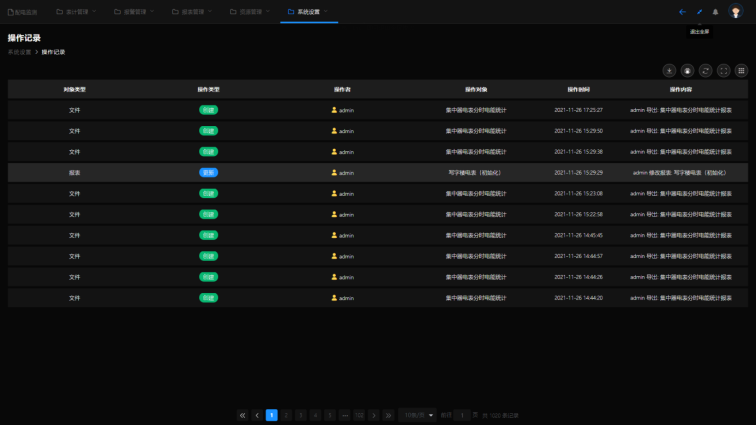The image size is (756, 425).
Task: Click the pagination ellipsis button
Action: click(x=344, y=415)
